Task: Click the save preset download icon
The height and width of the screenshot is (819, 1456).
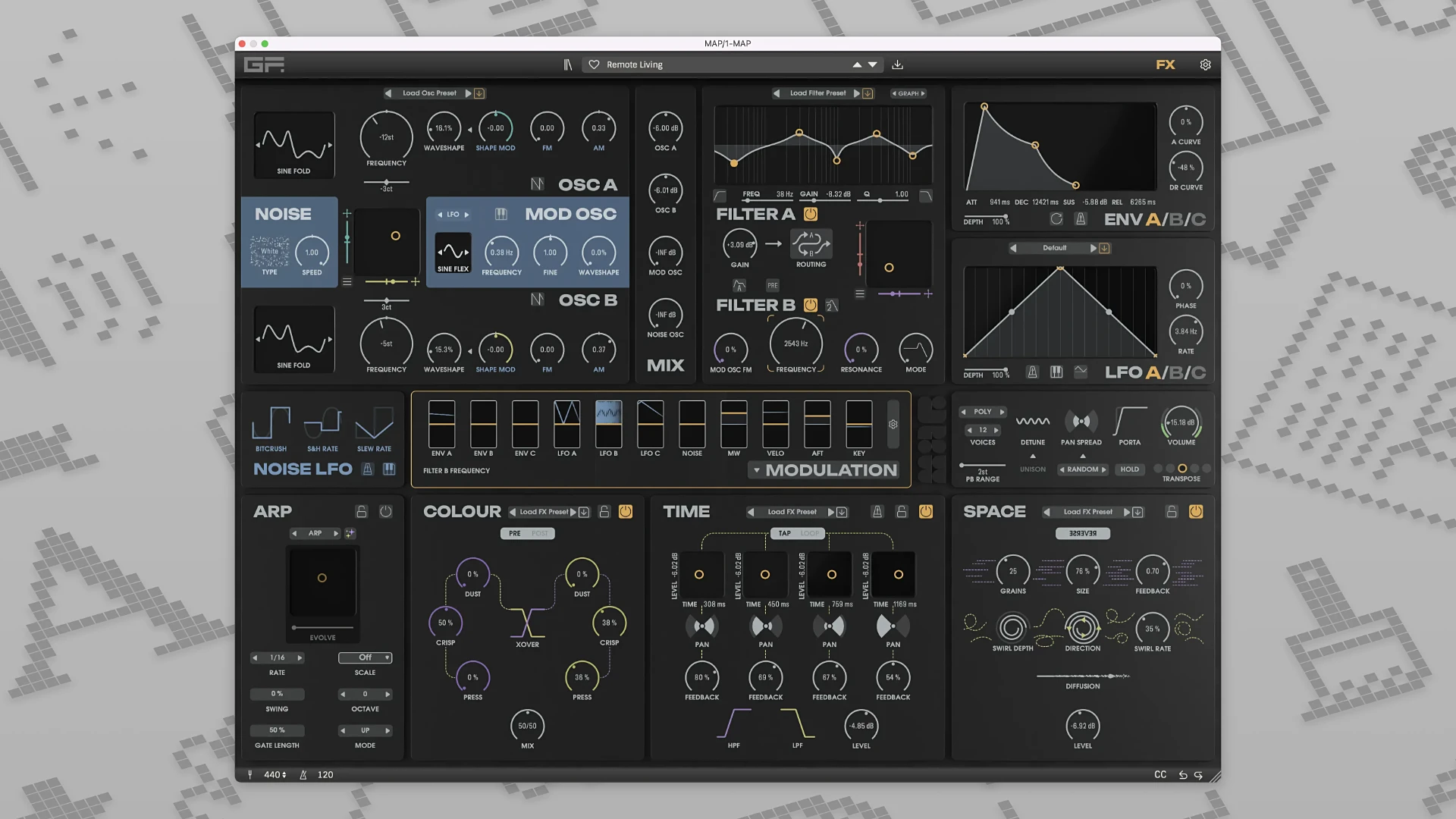Action: [x=897, y=65]
